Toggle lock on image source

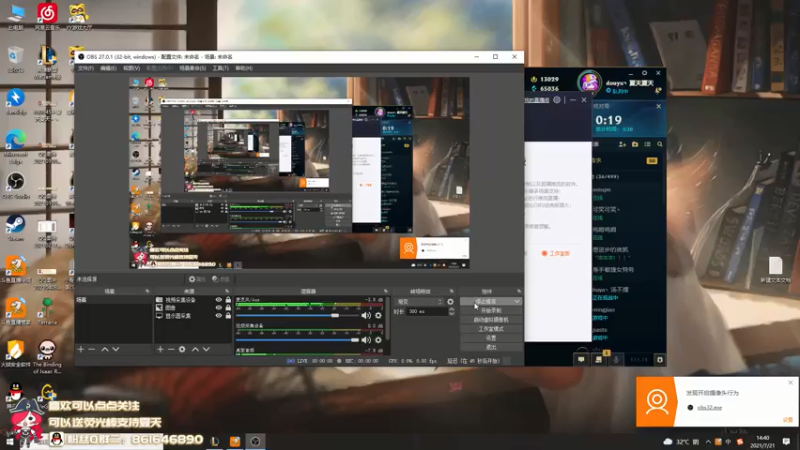coord(228,308)
